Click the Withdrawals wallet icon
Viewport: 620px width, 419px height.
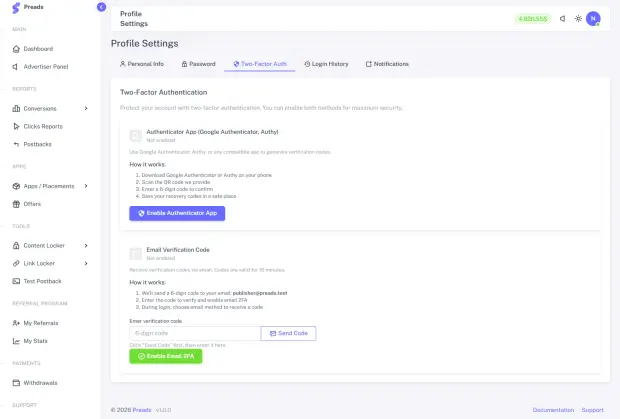click(16, 383)
